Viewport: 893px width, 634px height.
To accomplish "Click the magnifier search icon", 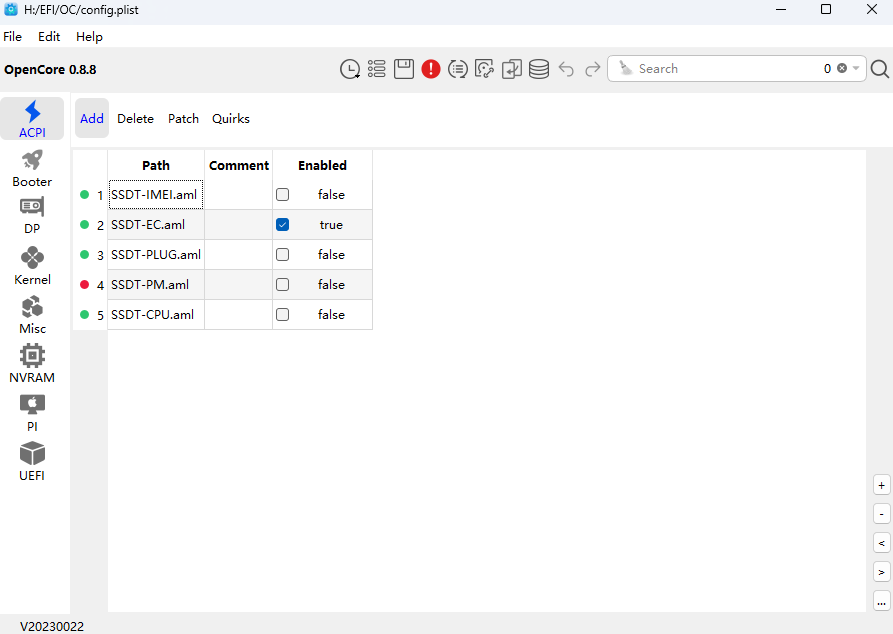I will pos(880,69).
